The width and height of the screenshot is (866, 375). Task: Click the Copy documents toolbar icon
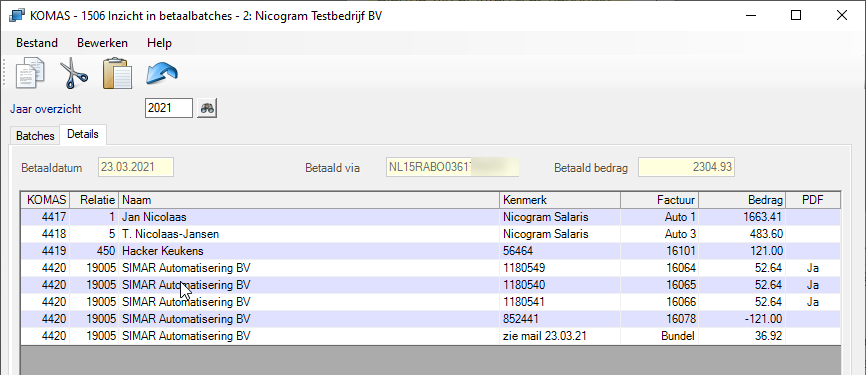click(x=30, y=73)
